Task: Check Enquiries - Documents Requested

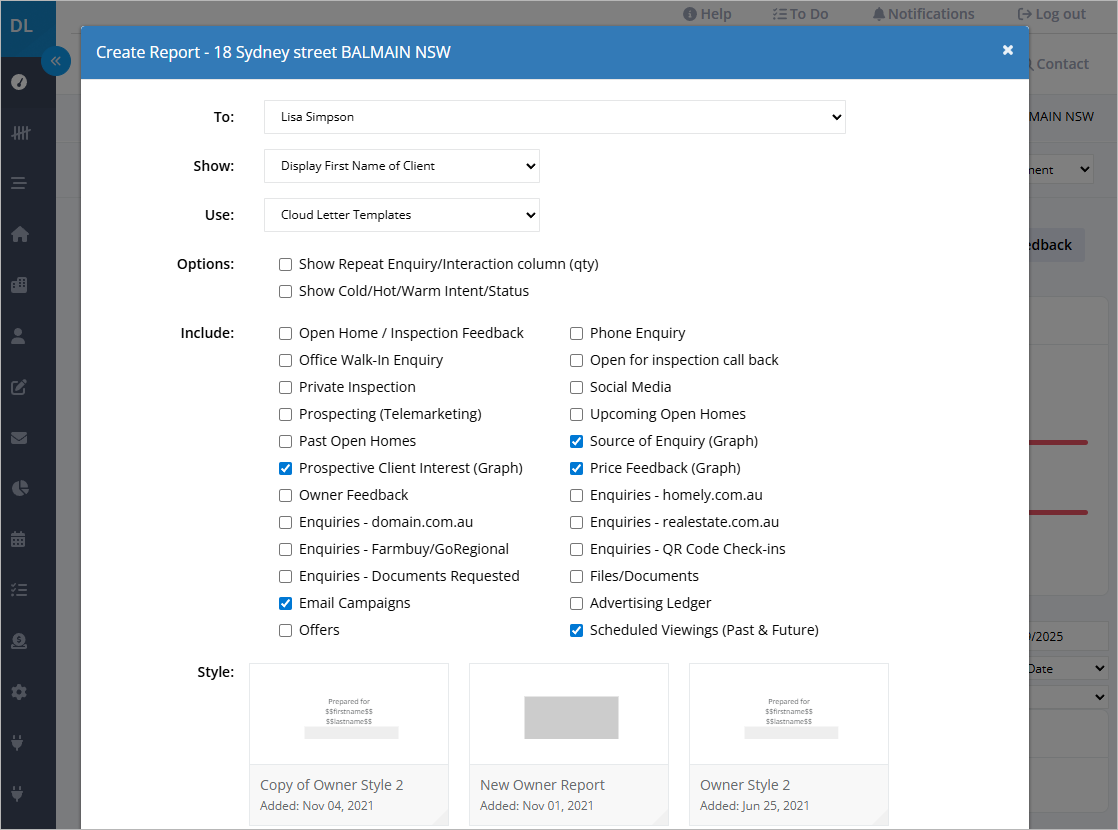Action: [x=285, y=577]
